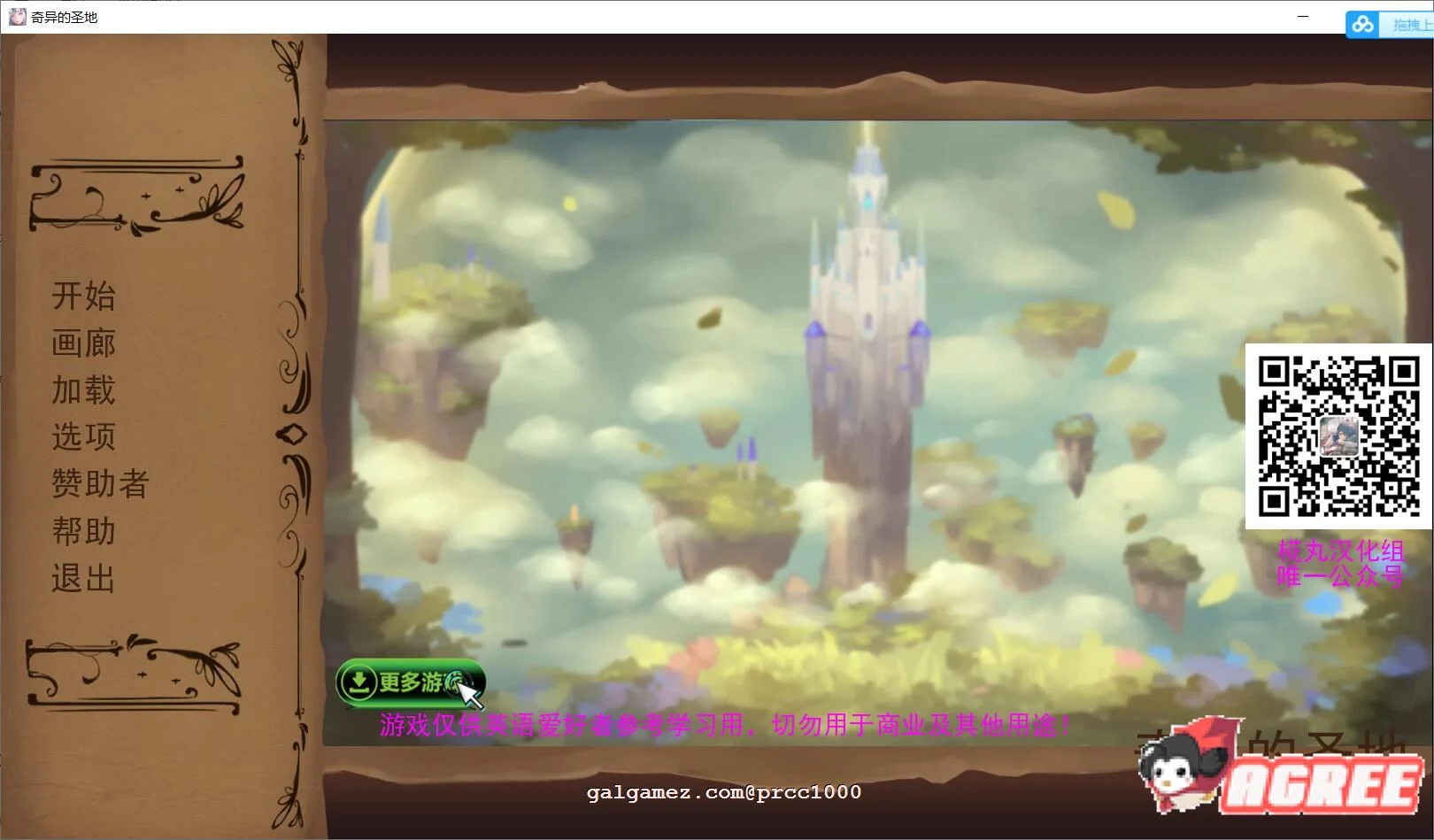Open the 帮助 help screen

83,531
